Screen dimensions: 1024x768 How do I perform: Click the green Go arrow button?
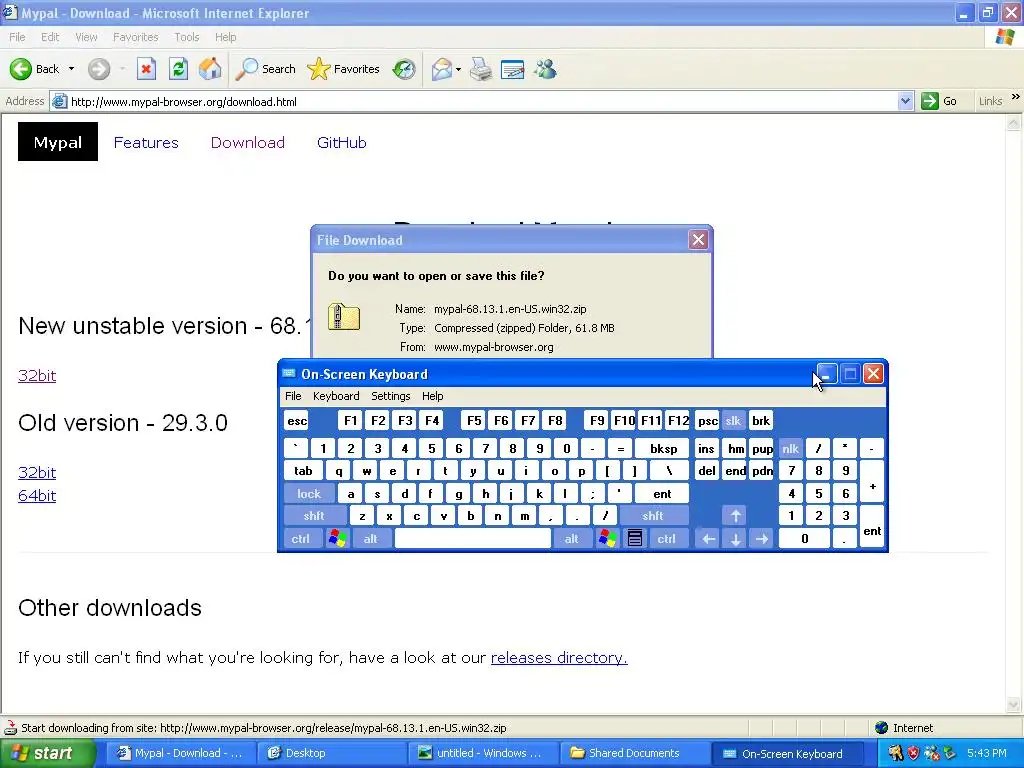pos(929,101)
